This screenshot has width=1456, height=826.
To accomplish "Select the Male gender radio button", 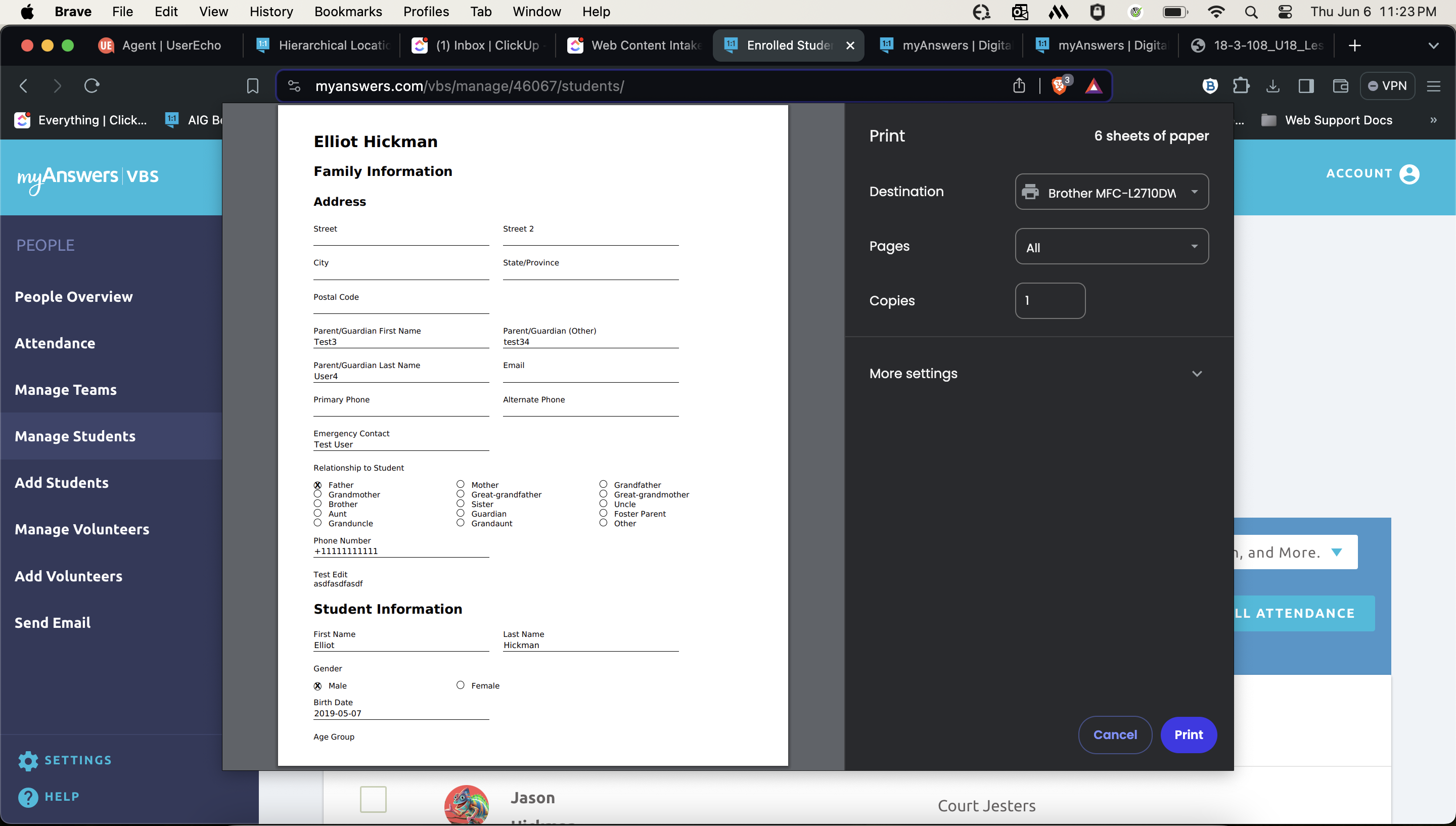I will 317,685.
